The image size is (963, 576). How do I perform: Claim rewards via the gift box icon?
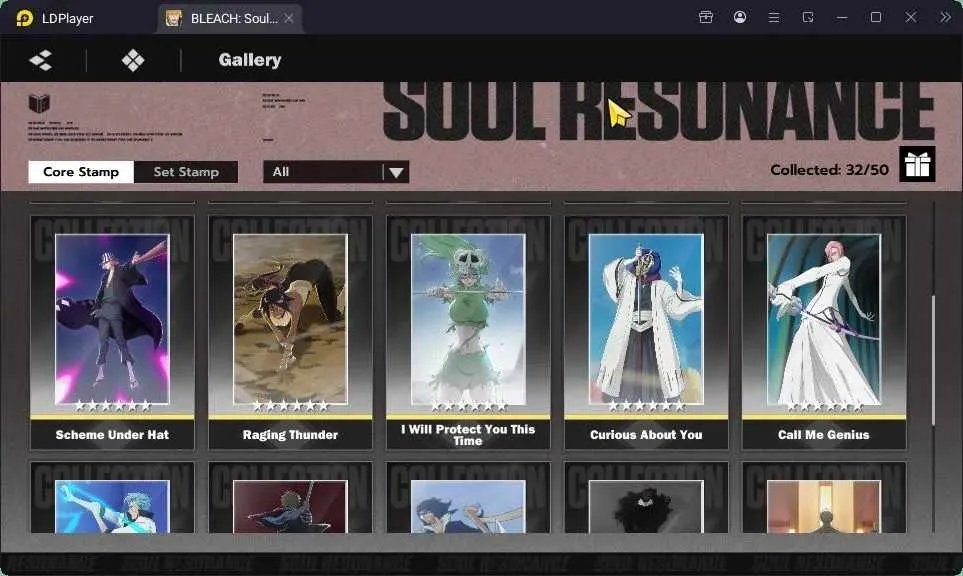[x=917, y=164]
